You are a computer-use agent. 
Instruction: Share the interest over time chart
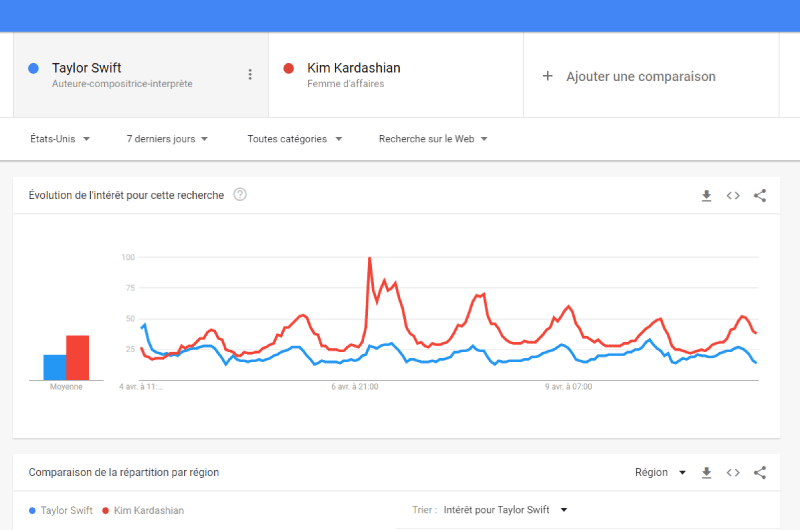(760, 196)
